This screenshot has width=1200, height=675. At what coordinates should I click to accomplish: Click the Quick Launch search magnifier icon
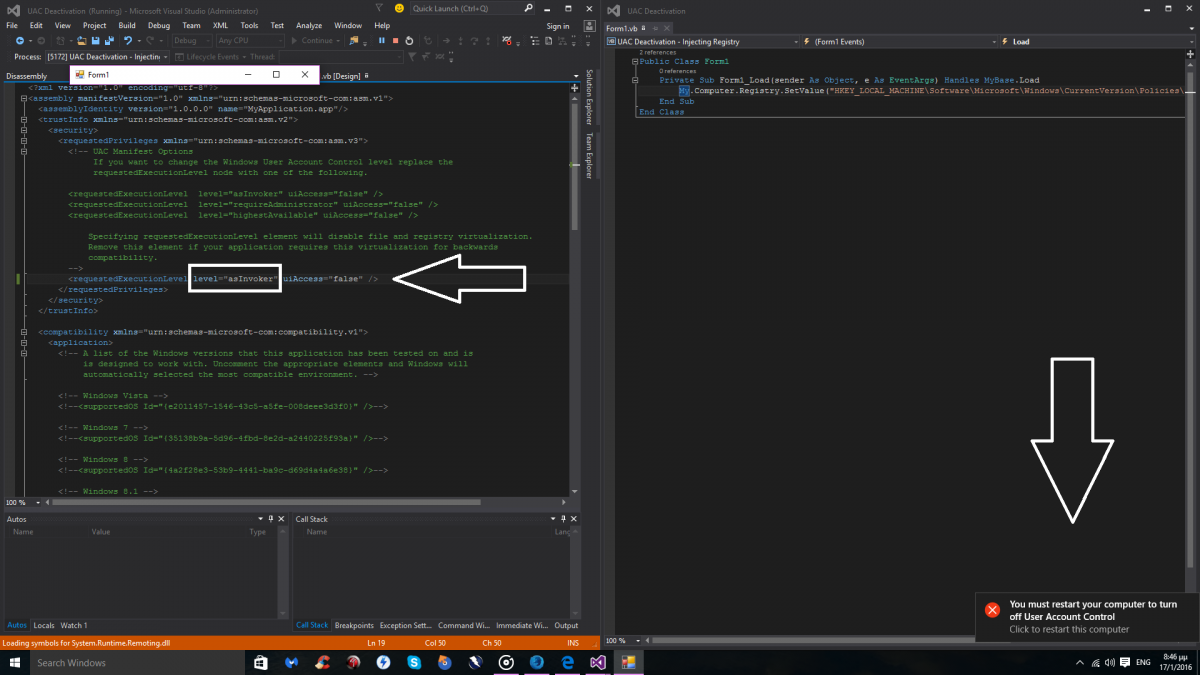tap(528, 8)
